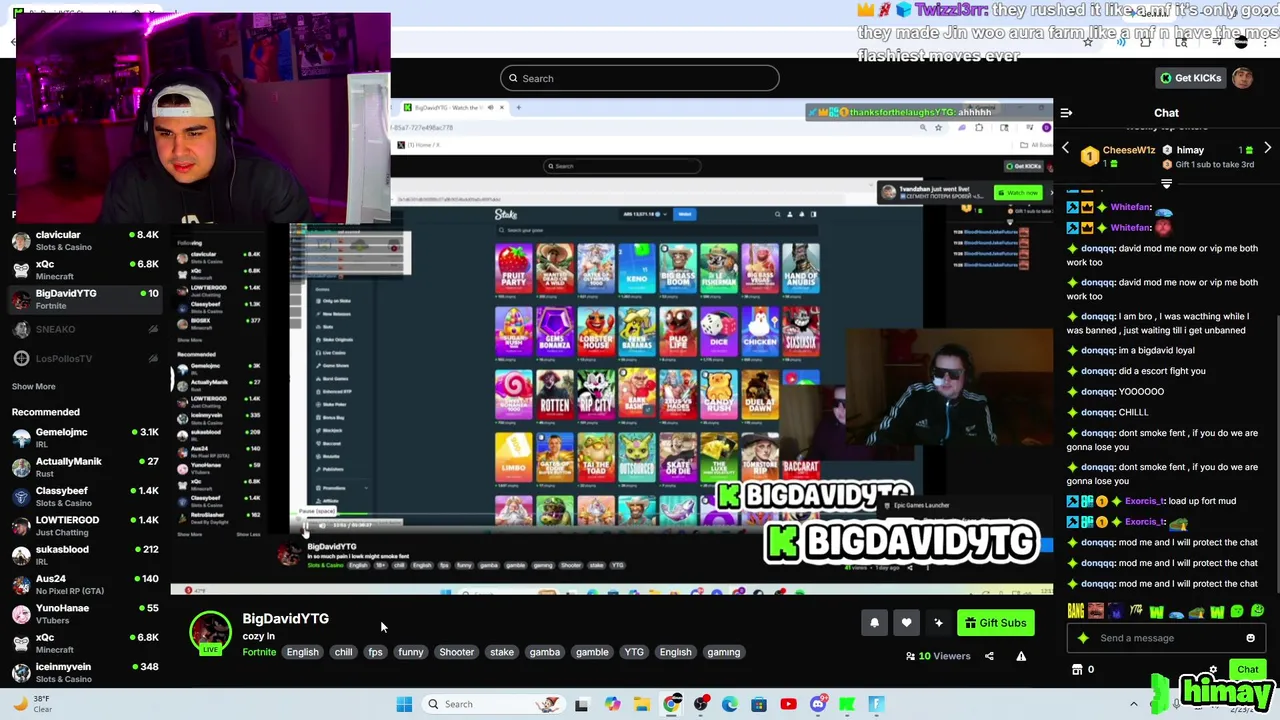Click the heart follow icon

pos(906,623)
